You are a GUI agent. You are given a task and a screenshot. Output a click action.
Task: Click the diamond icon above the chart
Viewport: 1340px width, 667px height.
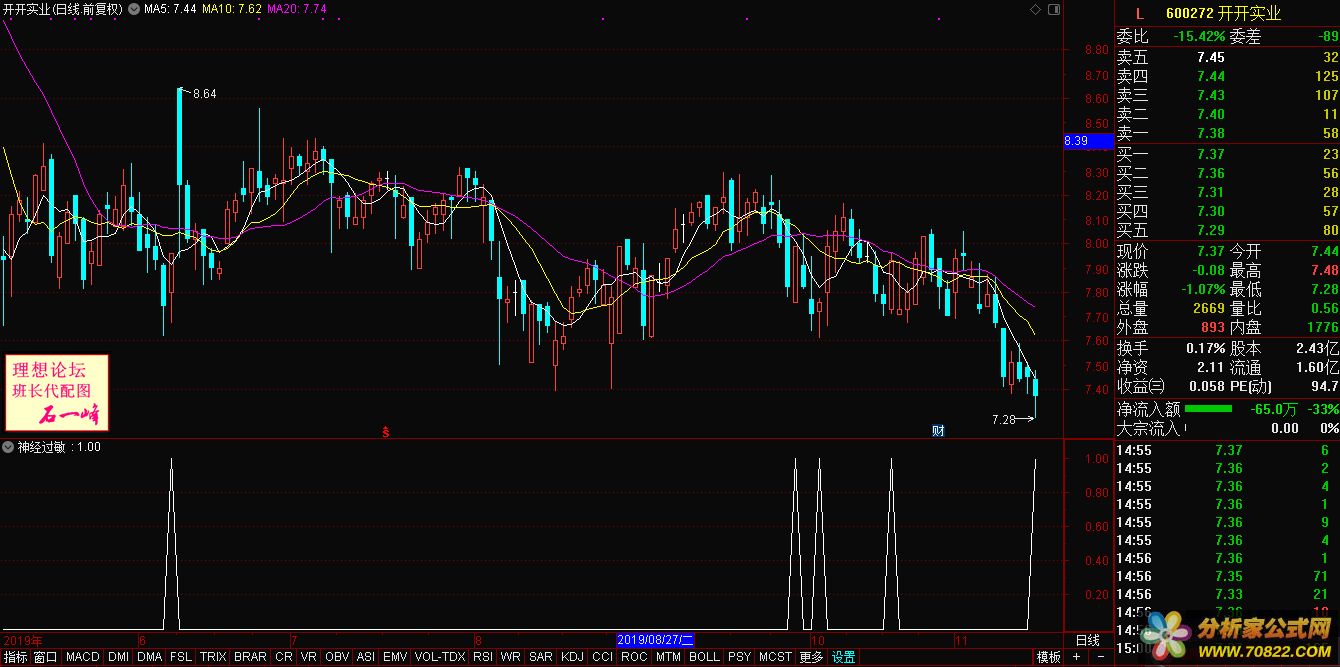pyautogui.click(x=1035, y=9)
